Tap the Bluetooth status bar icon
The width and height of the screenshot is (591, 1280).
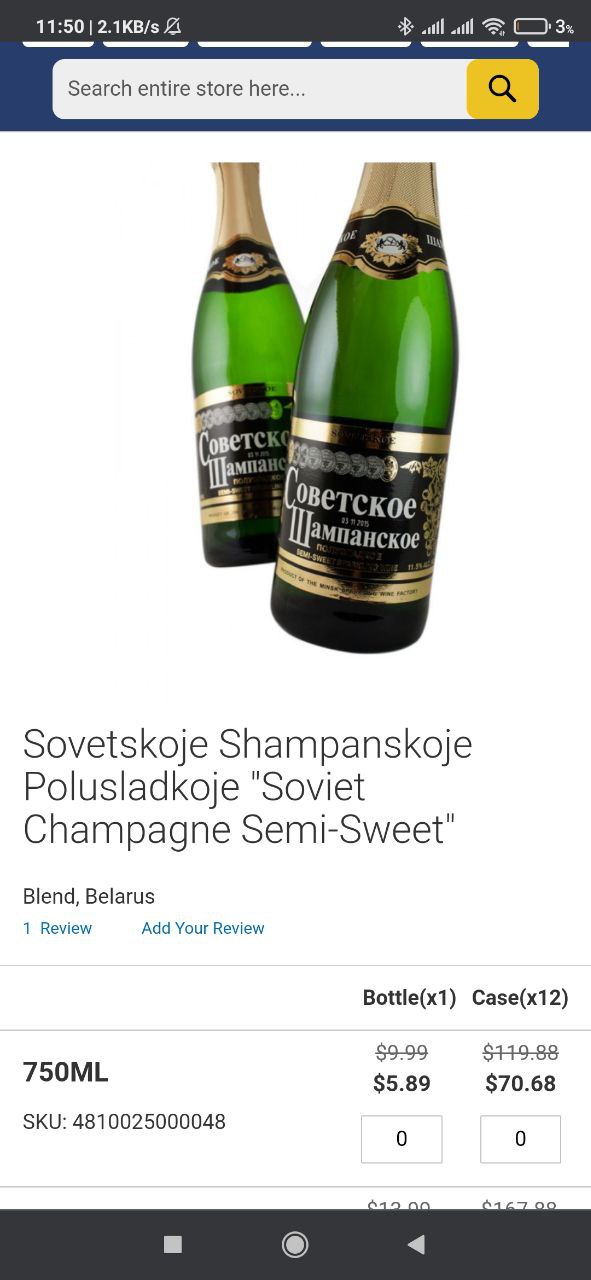coord(405,27)
